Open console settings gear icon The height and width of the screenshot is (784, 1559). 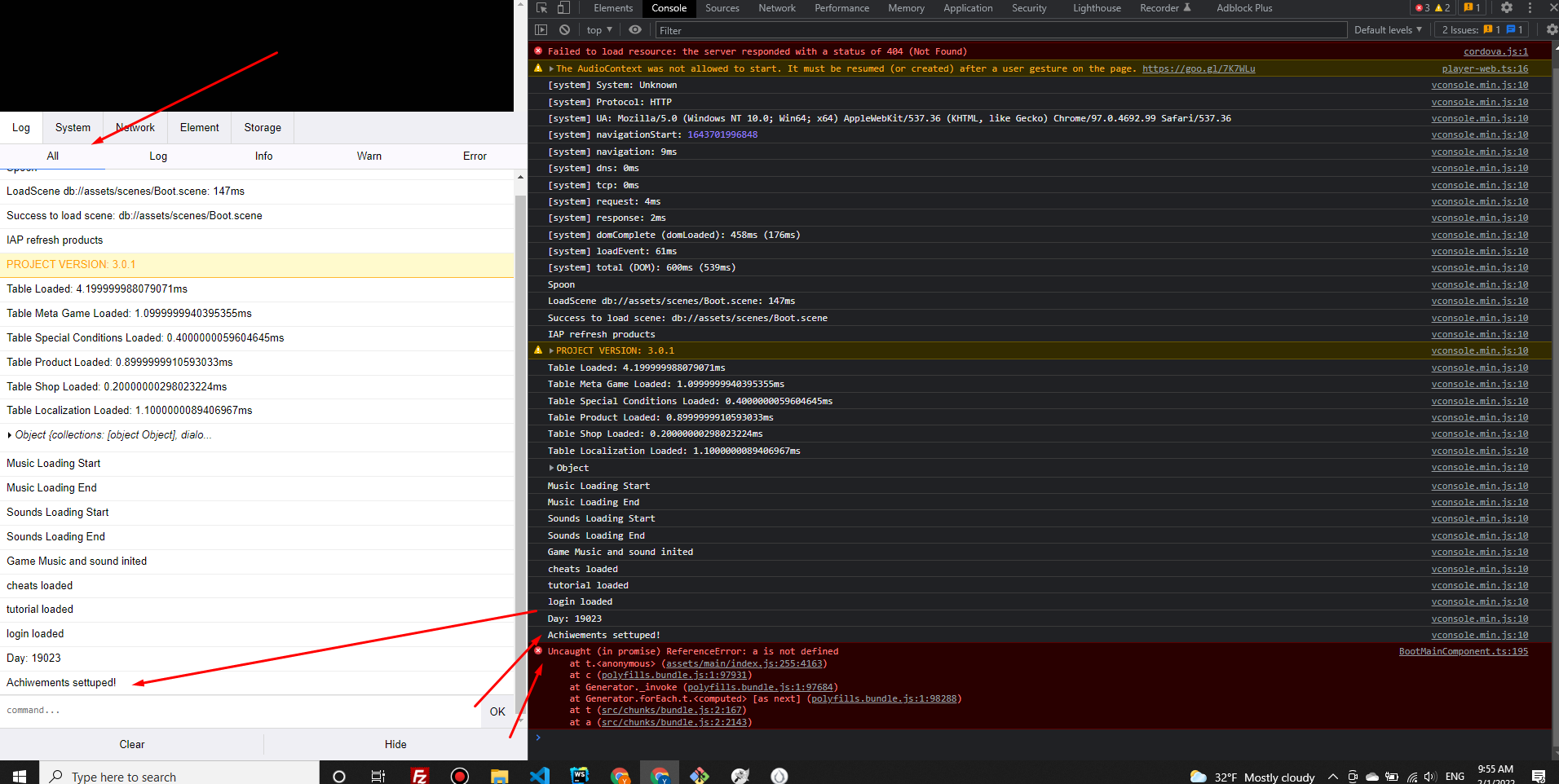pyautogui.click(x=1551, y=30)
